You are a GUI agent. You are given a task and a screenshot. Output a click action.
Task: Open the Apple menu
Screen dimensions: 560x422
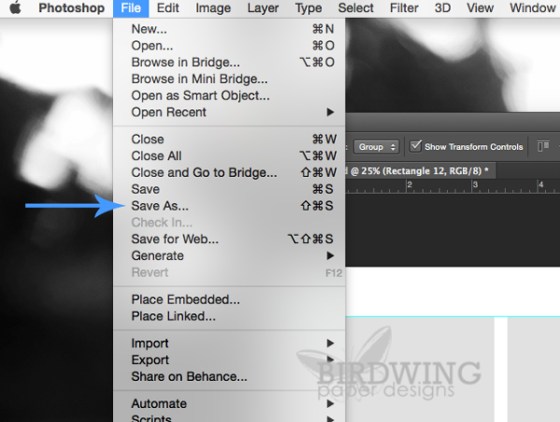[x=15, y=8]
